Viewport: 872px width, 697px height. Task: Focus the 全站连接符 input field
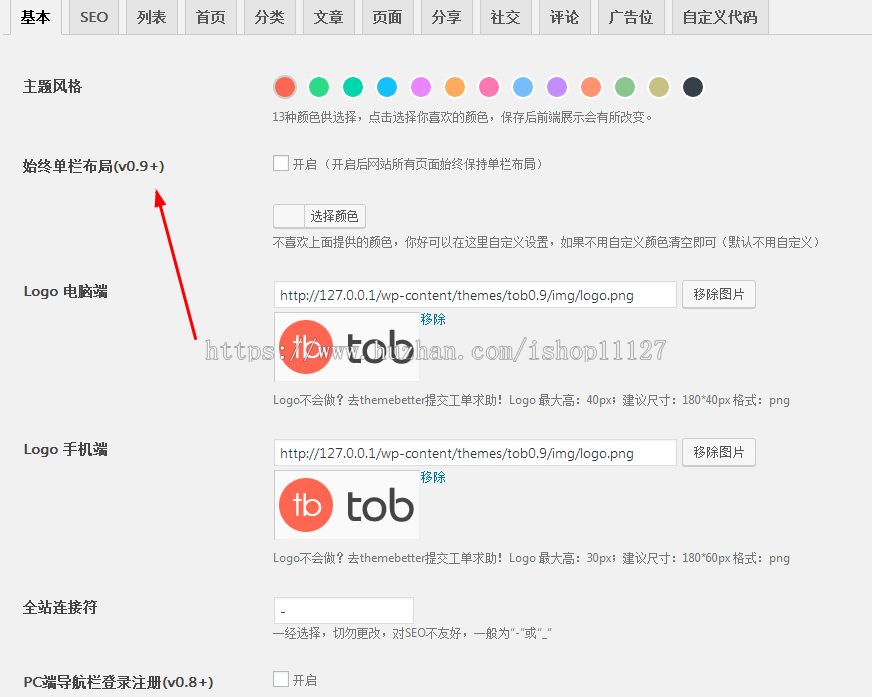click(x=344, y=611)
